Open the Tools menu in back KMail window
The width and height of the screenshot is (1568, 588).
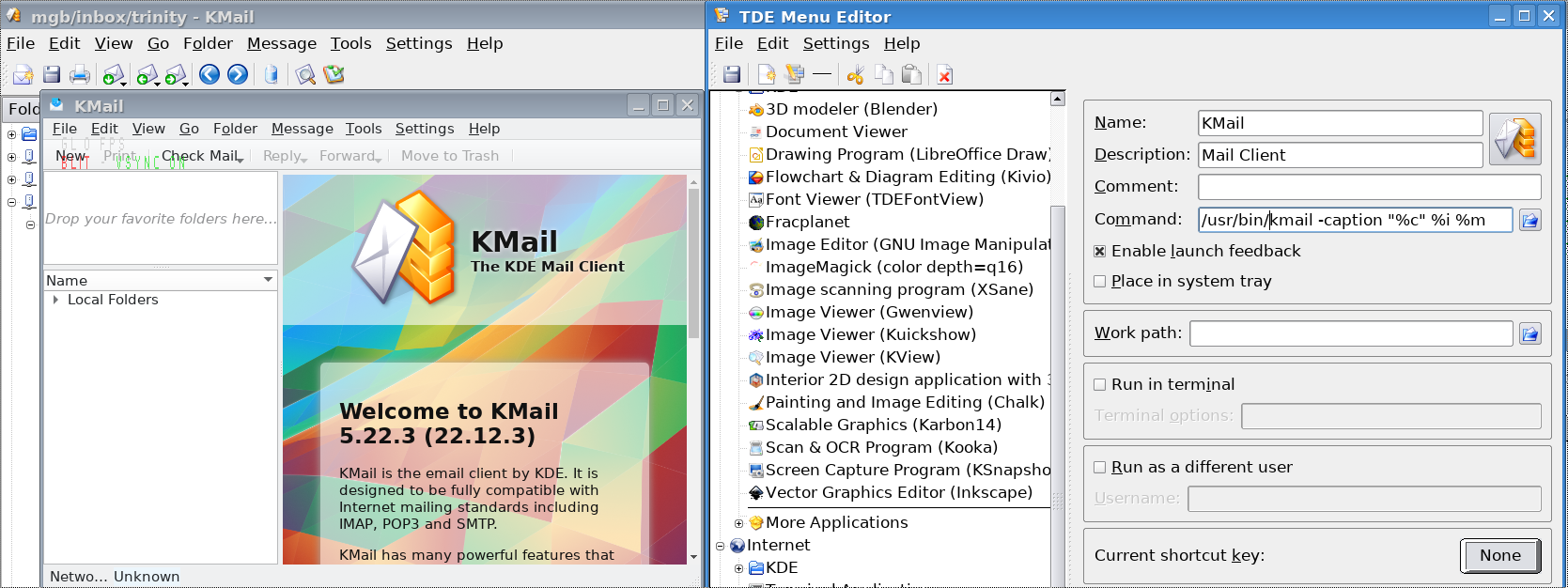(x=350, y=43)
